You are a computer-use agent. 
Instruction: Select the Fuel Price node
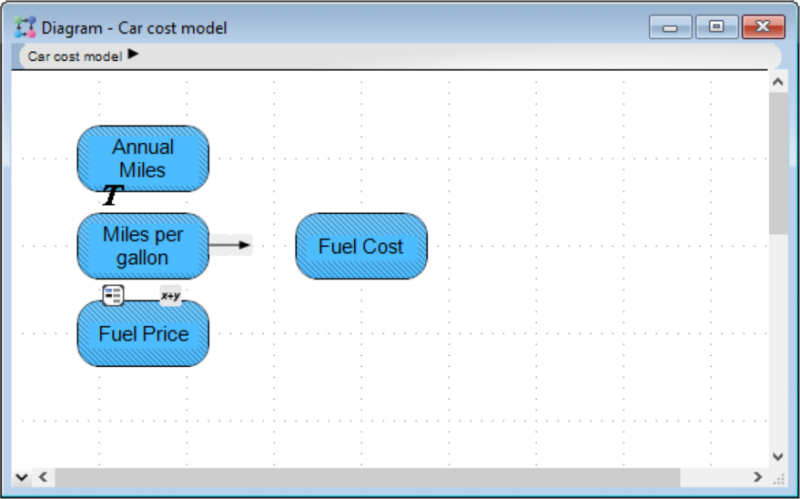[x=143, y=333]
